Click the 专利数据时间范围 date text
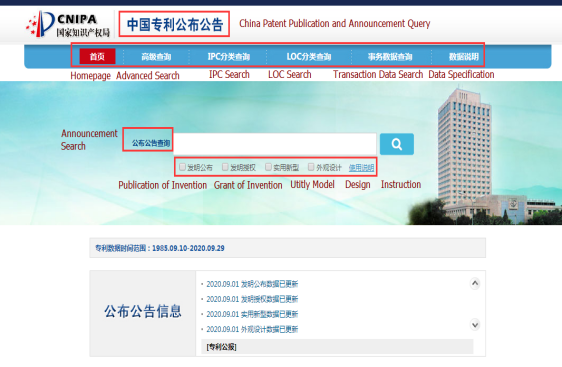This screenshot has width=562, height=367. click(x=160, y=248)
